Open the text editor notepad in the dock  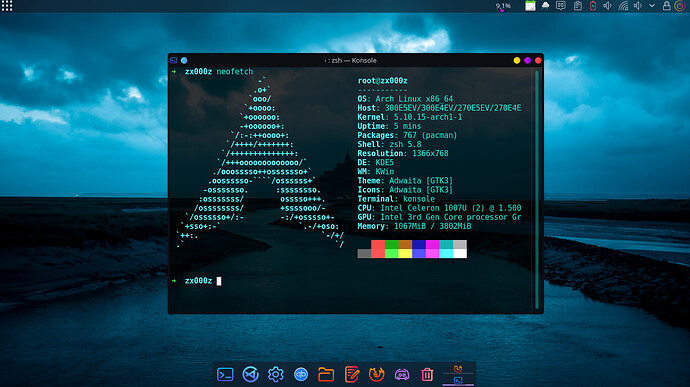click(352, 375)
